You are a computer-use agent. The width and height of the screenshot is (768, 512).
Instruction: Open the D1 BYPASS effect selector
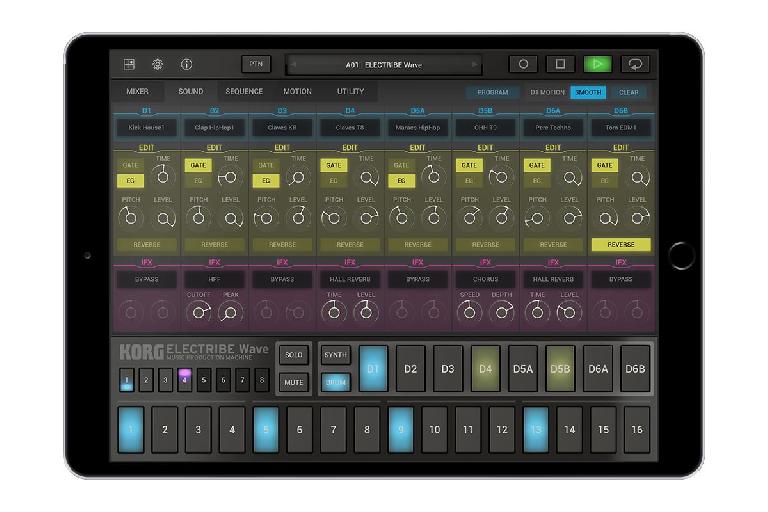[146, 279]
